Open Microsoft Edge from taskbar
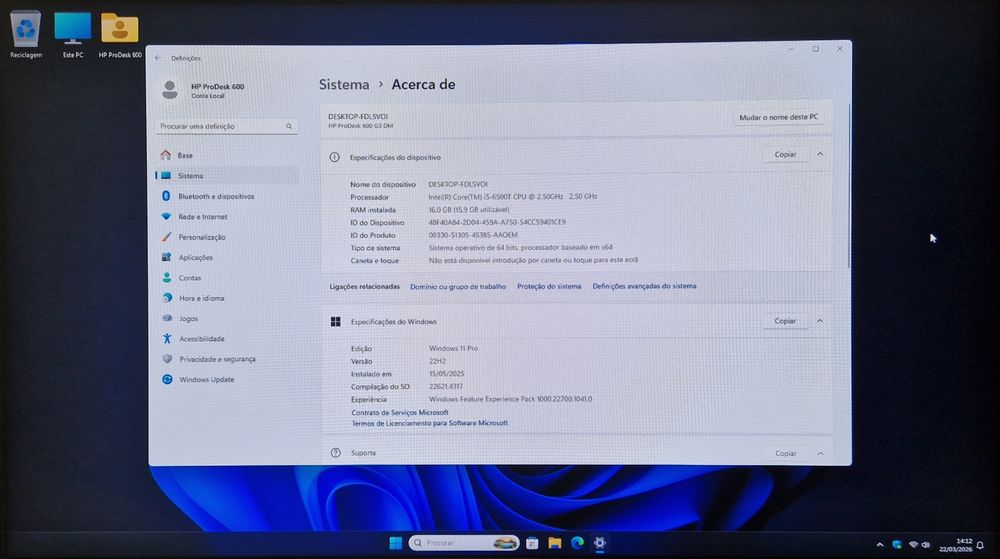The width and height of the screenshot is (1000, 559). pos(577,543)
